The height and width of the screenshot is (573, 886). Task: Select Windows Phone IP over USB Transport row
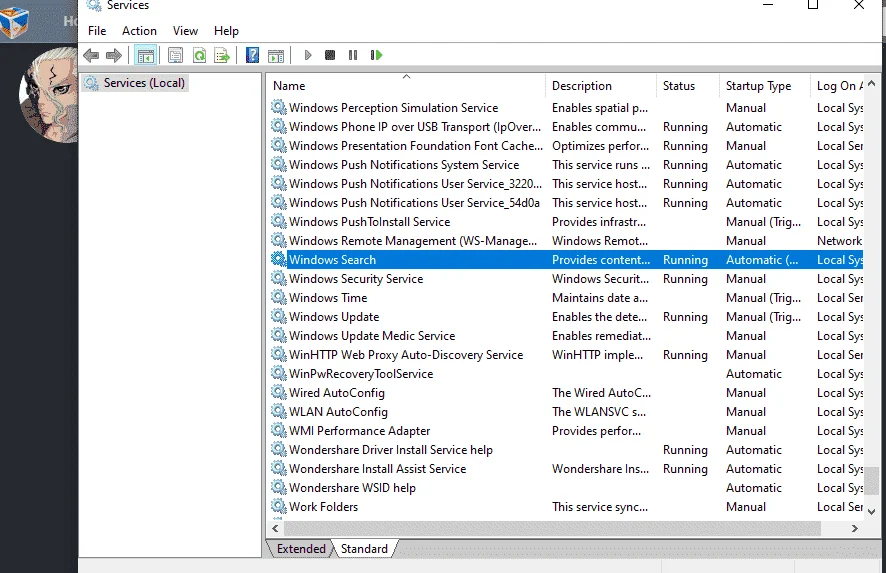pyautogui.click(x=567, y=127)
